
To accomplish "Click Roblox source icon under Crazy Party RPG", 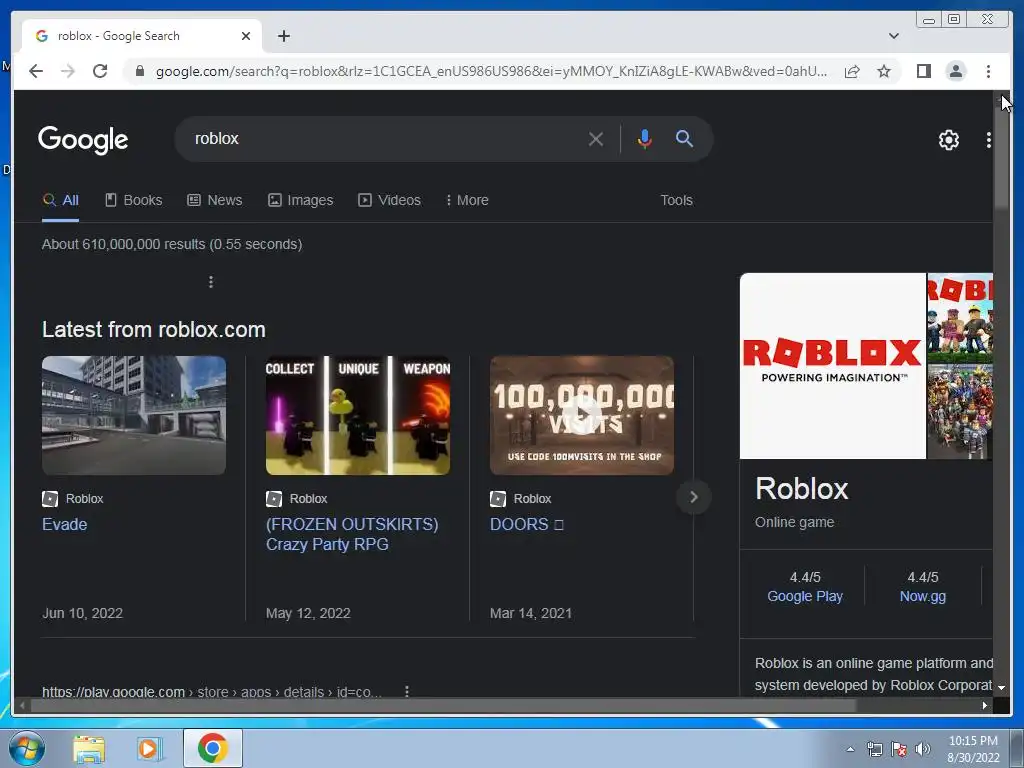I will click(x=274, y=499).
